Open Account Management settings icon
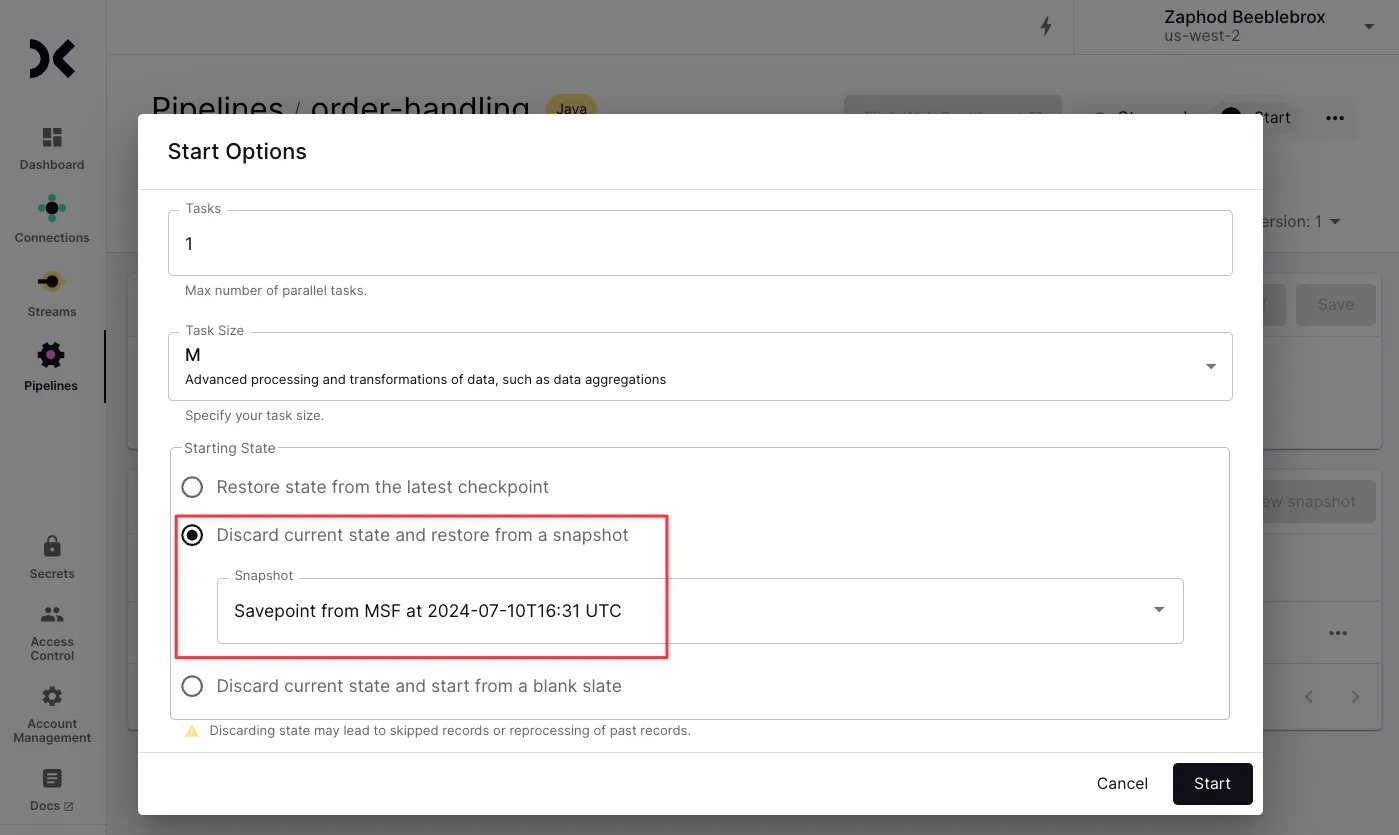This screenshot has width=1399, height=835. point(52,697)
